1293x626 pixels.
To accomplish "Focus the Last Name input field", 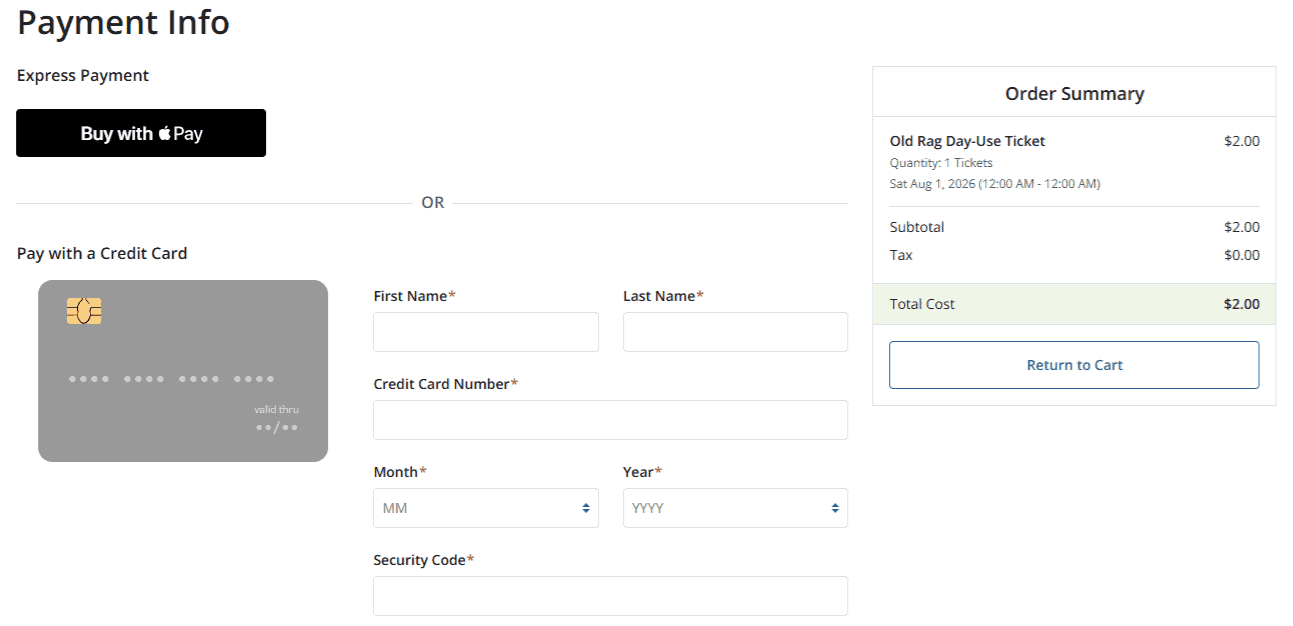I will (x=735, y=332).
